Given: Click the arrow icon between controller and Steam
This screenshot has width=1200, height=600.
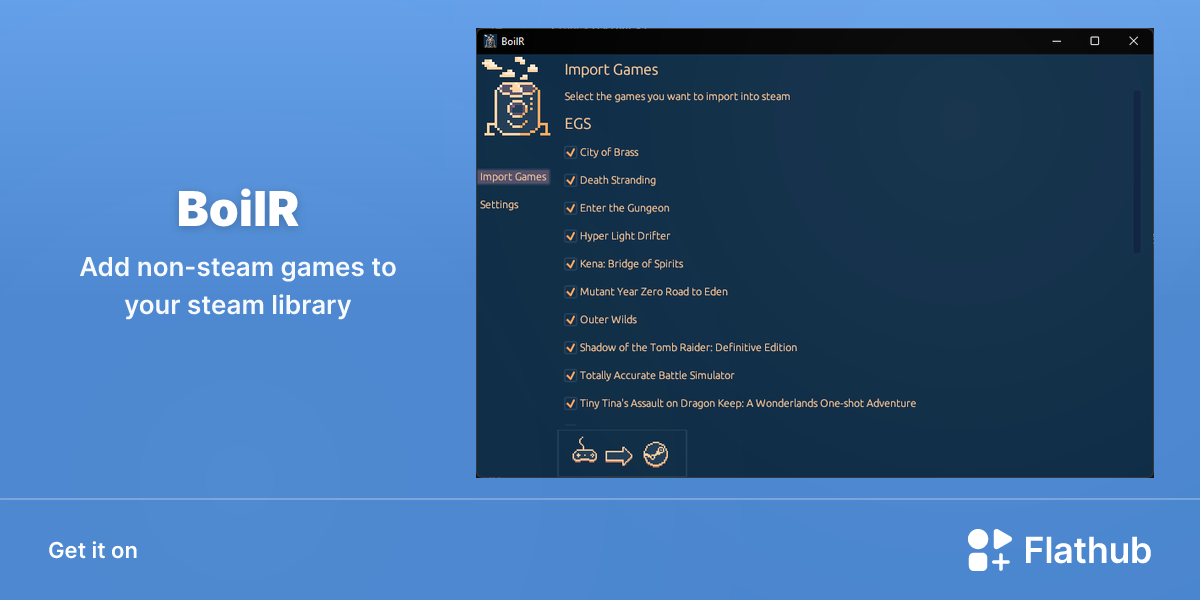Looking at the screenshot, I should (619, 456).
